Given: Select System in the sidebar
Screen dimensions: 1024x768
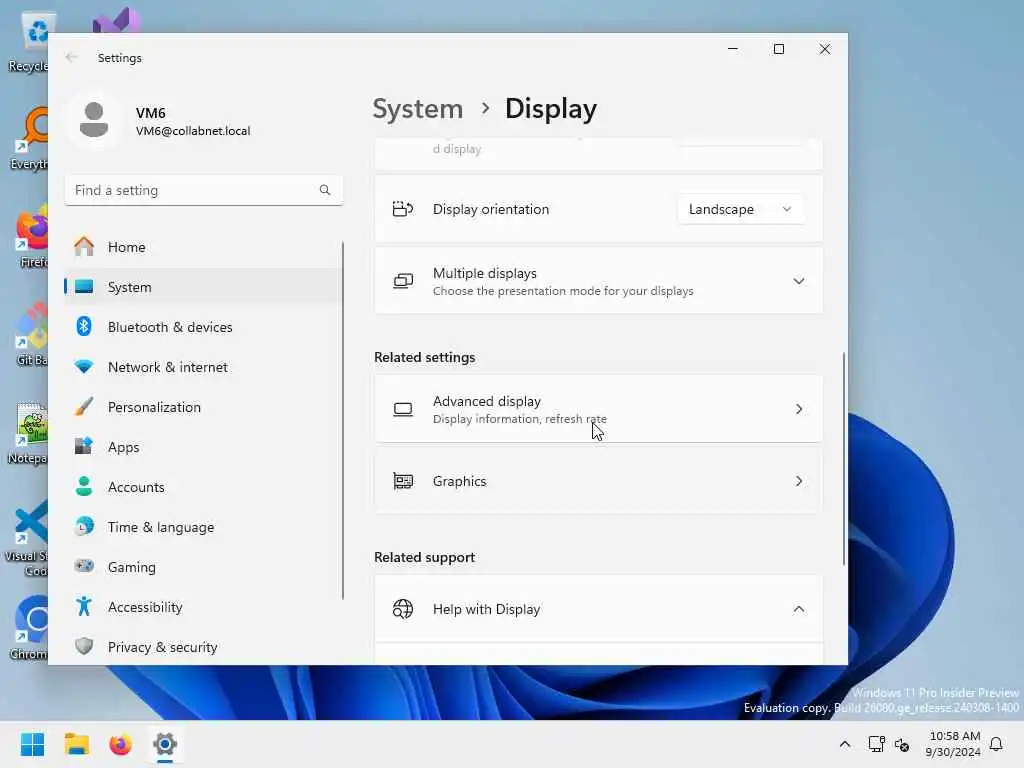Looking at the screenshot, I should point(202,287).
